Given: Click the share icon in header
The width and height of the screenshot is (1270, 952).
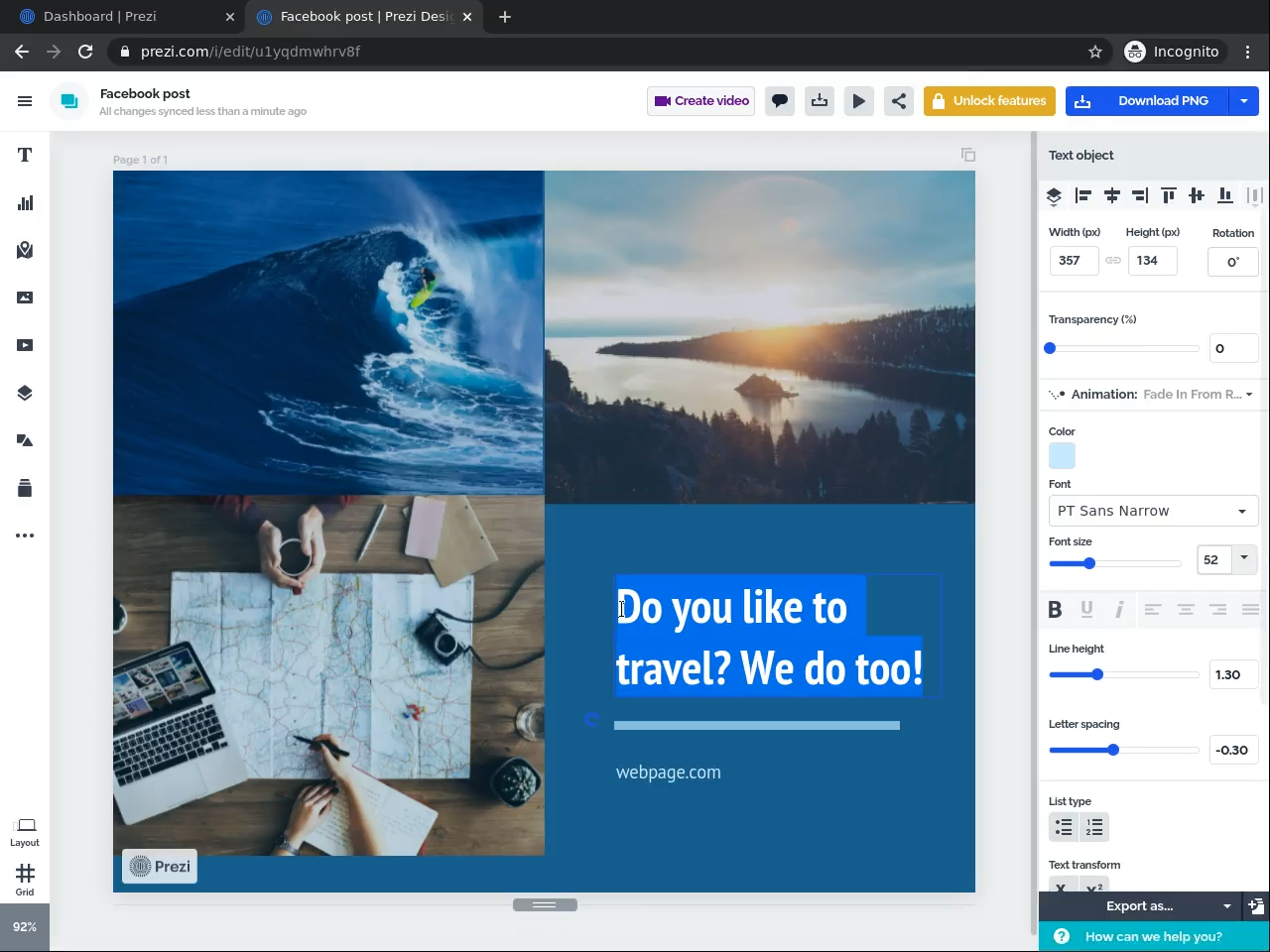Looking at the screenshot, I should point(898,101).
